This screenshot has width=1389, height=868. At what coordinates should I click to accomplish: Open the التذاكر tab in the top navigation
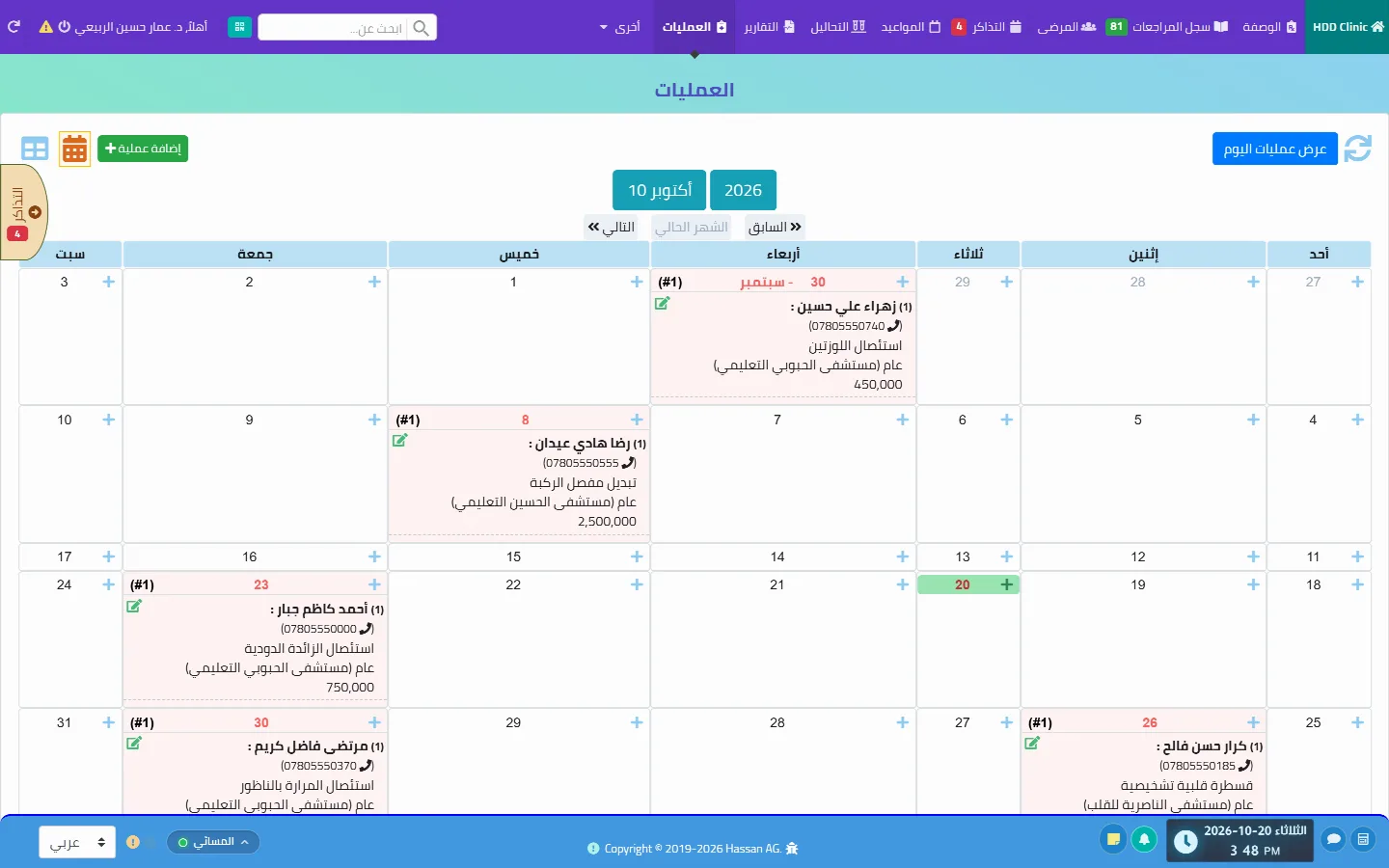(x=988, y=27)
